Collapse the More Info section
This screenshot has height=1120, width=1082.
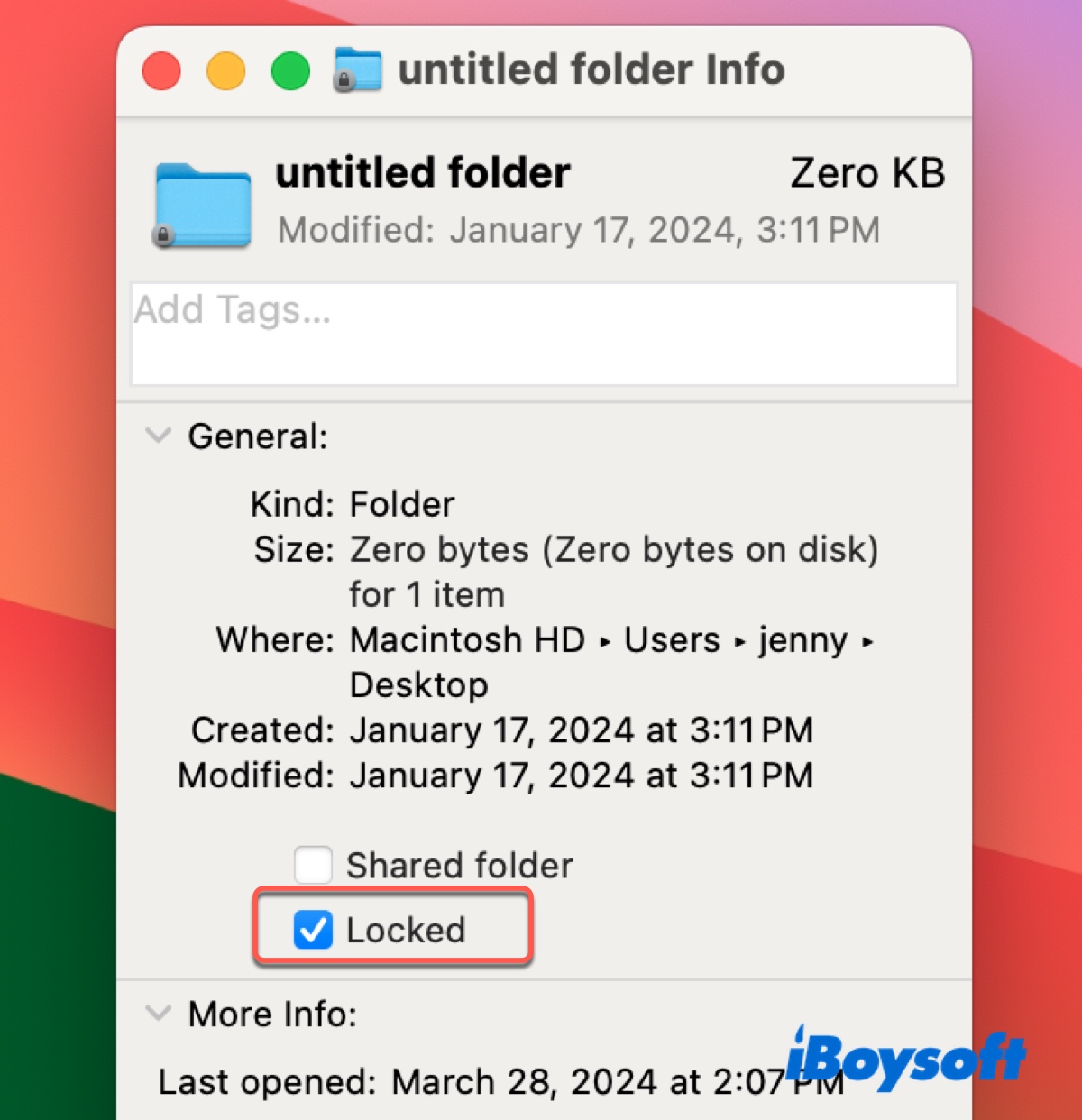[159, 1014]
